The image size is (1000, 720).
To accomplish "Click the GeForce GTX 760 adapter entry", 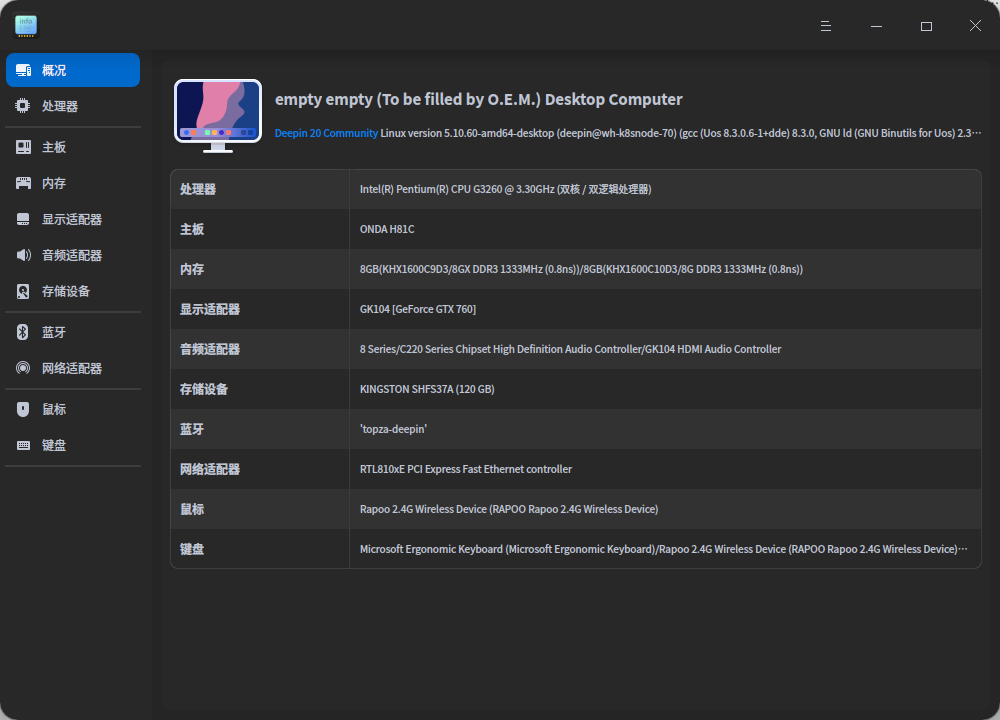I will (418, 309).
